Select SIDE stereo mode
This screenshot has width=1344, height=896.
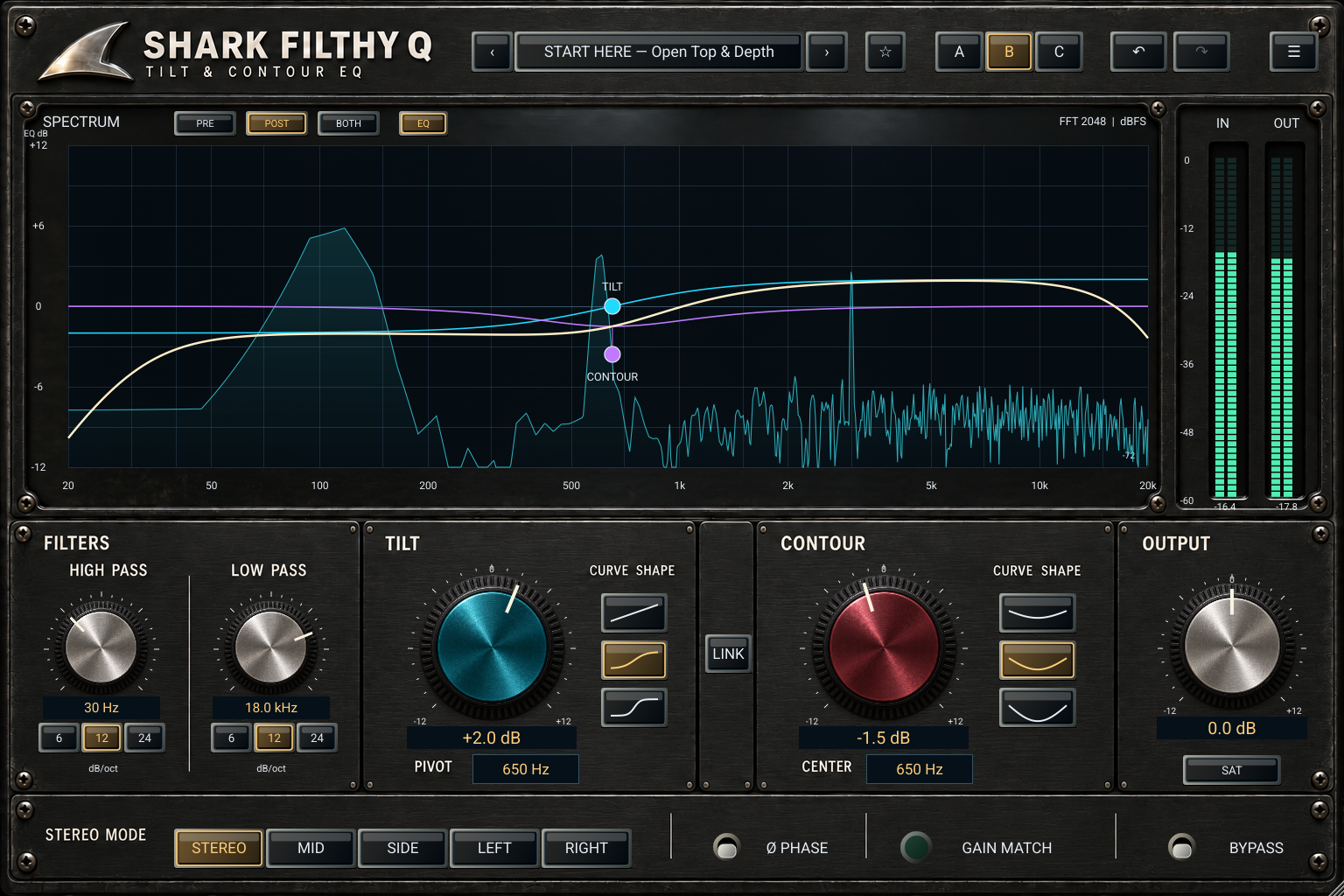pos(402,848)
